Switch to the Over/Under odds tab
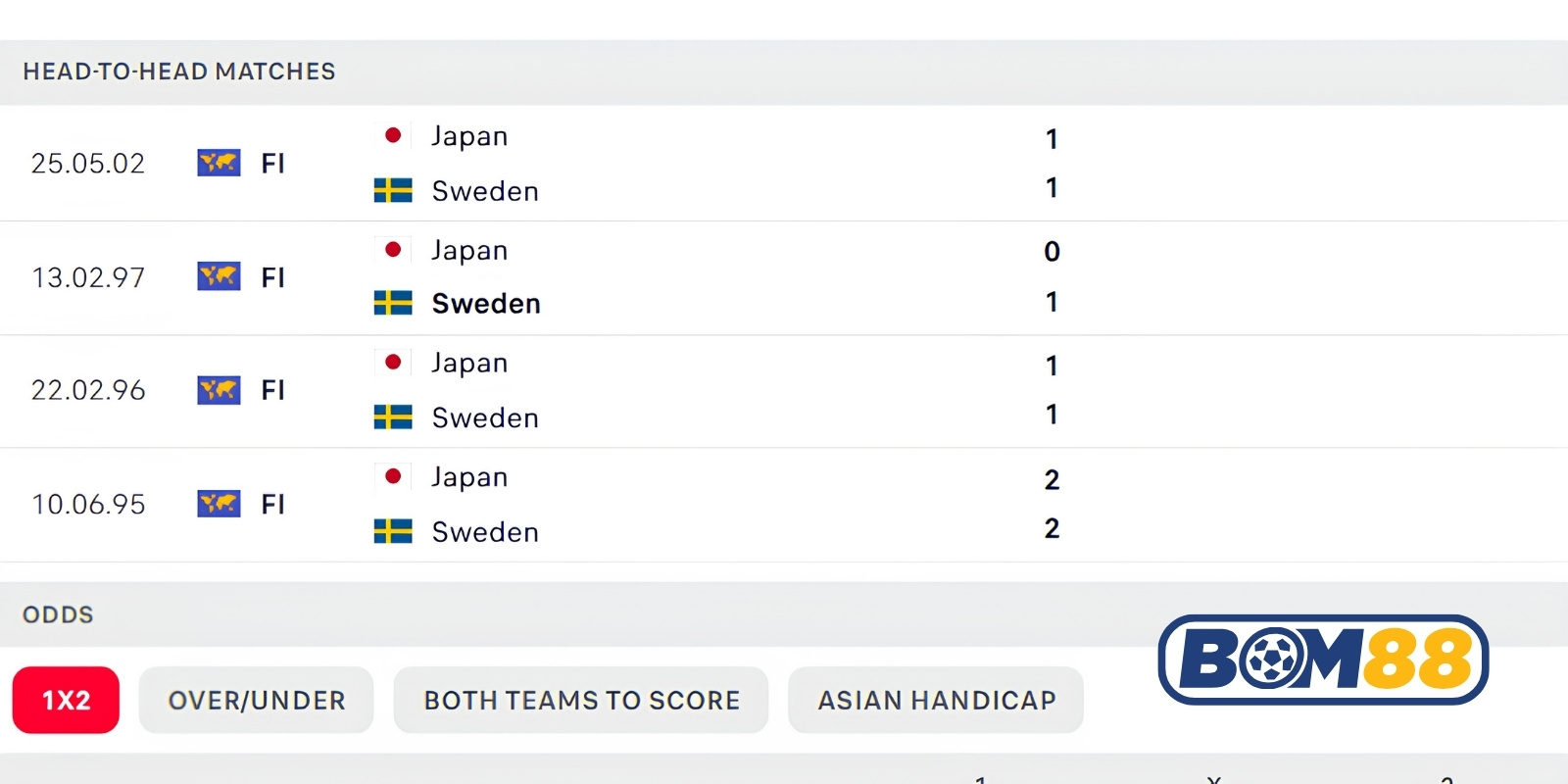The height and width of the screenshot is (784, 1568). tap(257, 700)
